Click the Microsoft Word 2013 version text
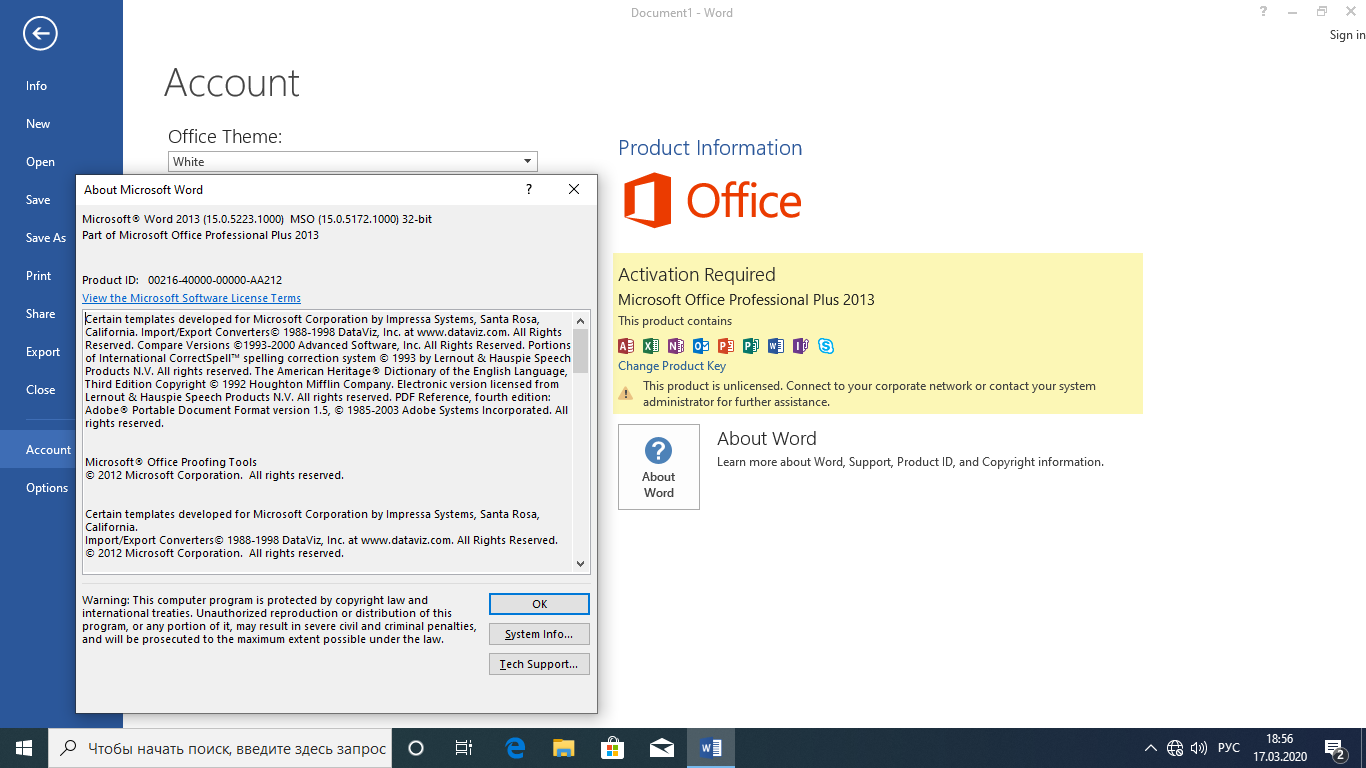 [x=257, y=218]
